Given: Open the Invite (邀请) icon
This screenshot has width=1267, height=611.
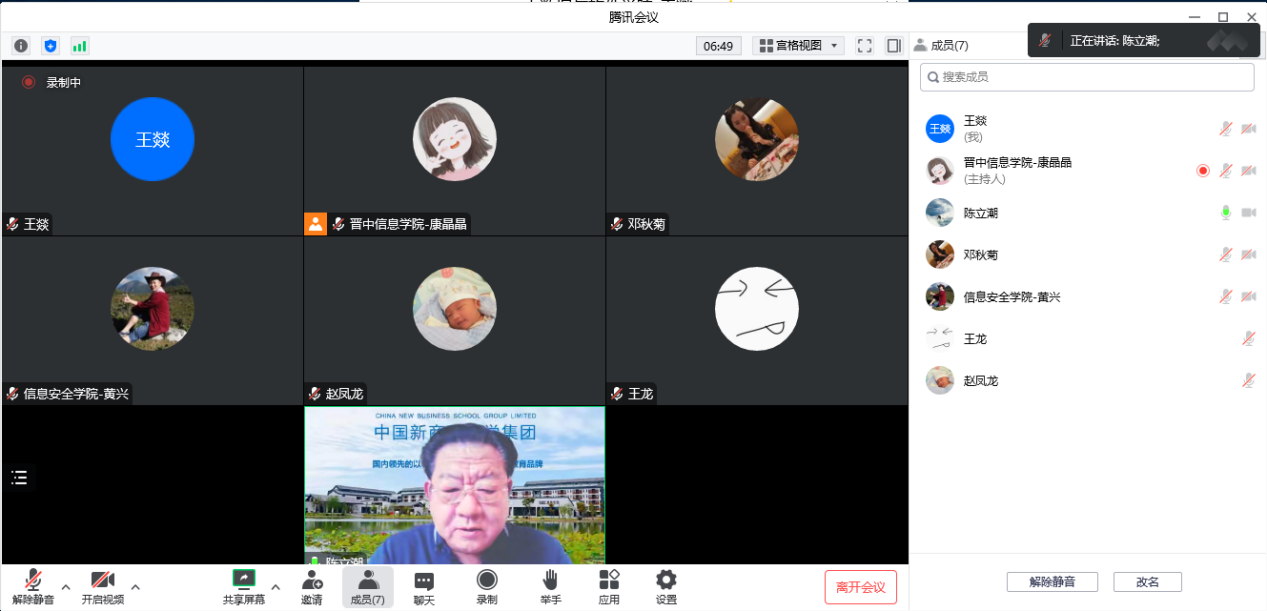Looking at the screenshot, I should pos(312,587).
